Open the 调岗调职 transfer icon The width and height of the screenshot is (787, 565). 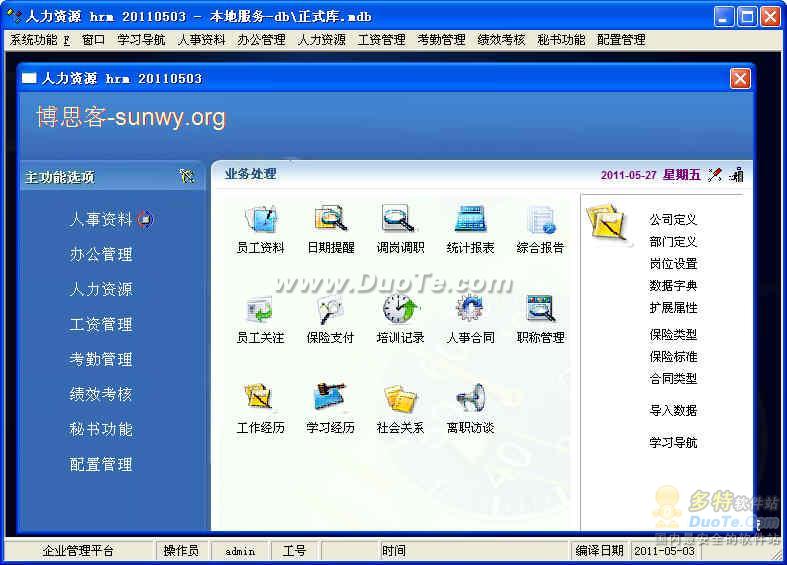tap(400, 219)
